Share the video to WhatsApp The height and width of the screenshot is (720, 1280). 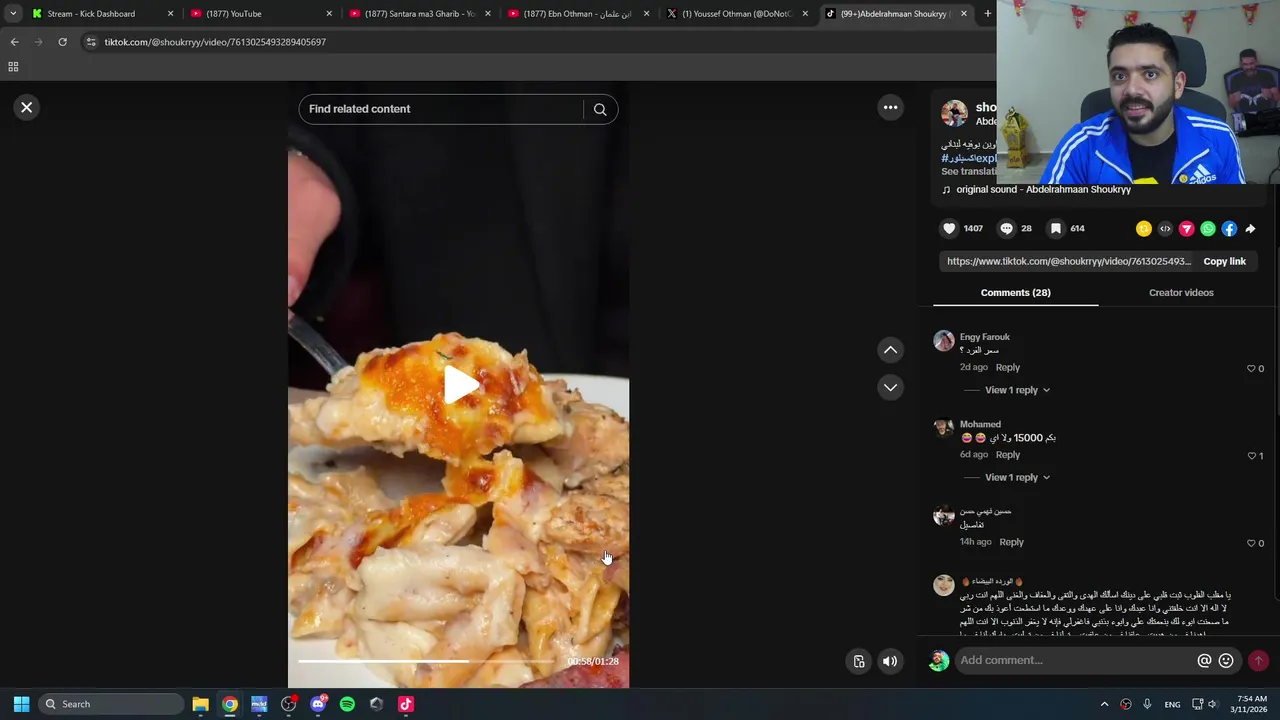(1208, 229)
